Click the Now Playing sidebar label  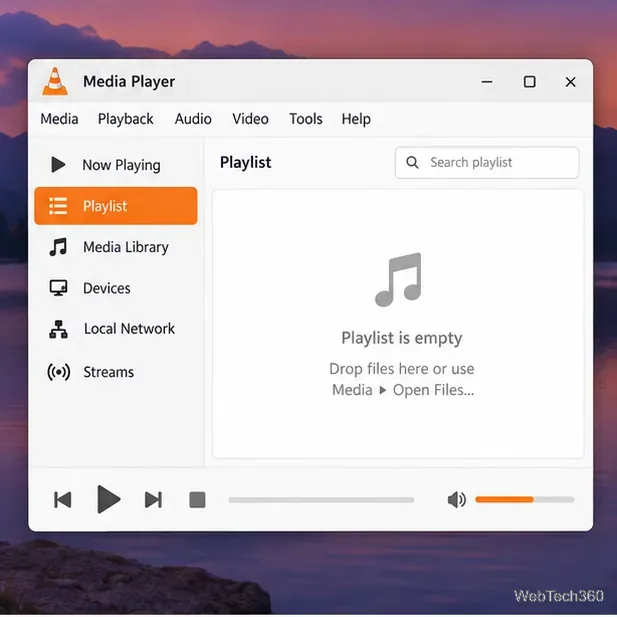pos(121,165)
